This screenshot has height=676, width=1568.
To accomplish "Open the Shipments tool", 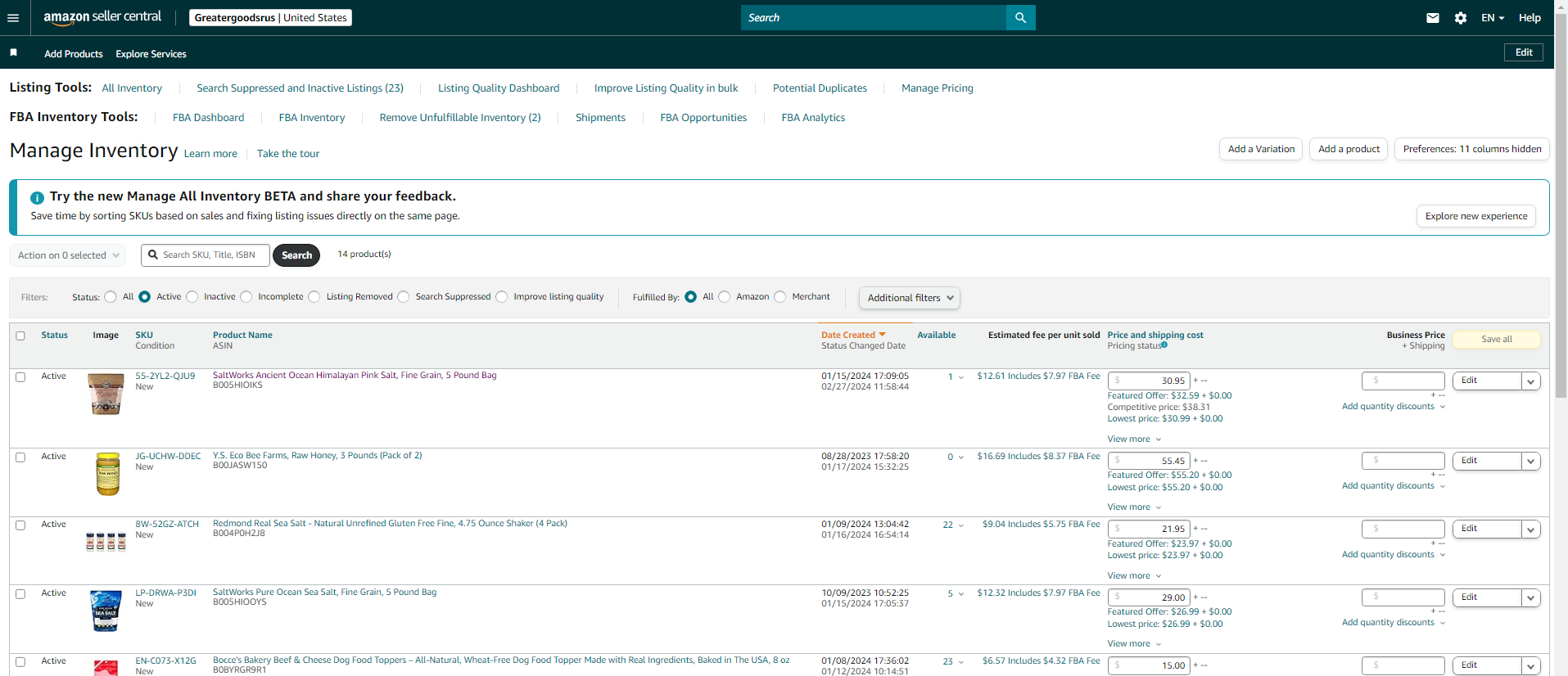I will (600, 118).
